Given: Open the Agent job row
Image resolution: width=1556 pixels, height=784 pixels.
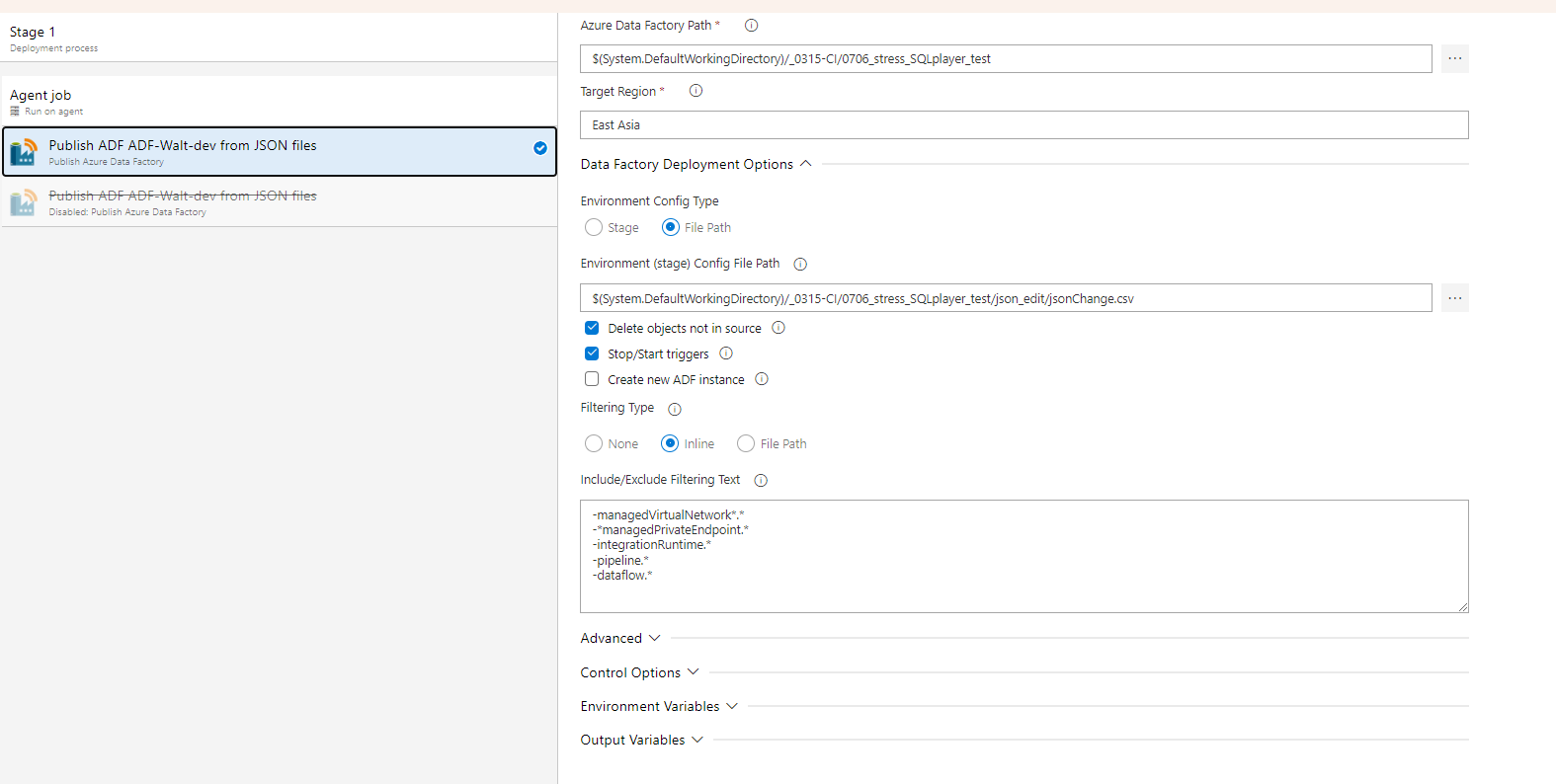Looking at the screenshot, I should 280,102.
